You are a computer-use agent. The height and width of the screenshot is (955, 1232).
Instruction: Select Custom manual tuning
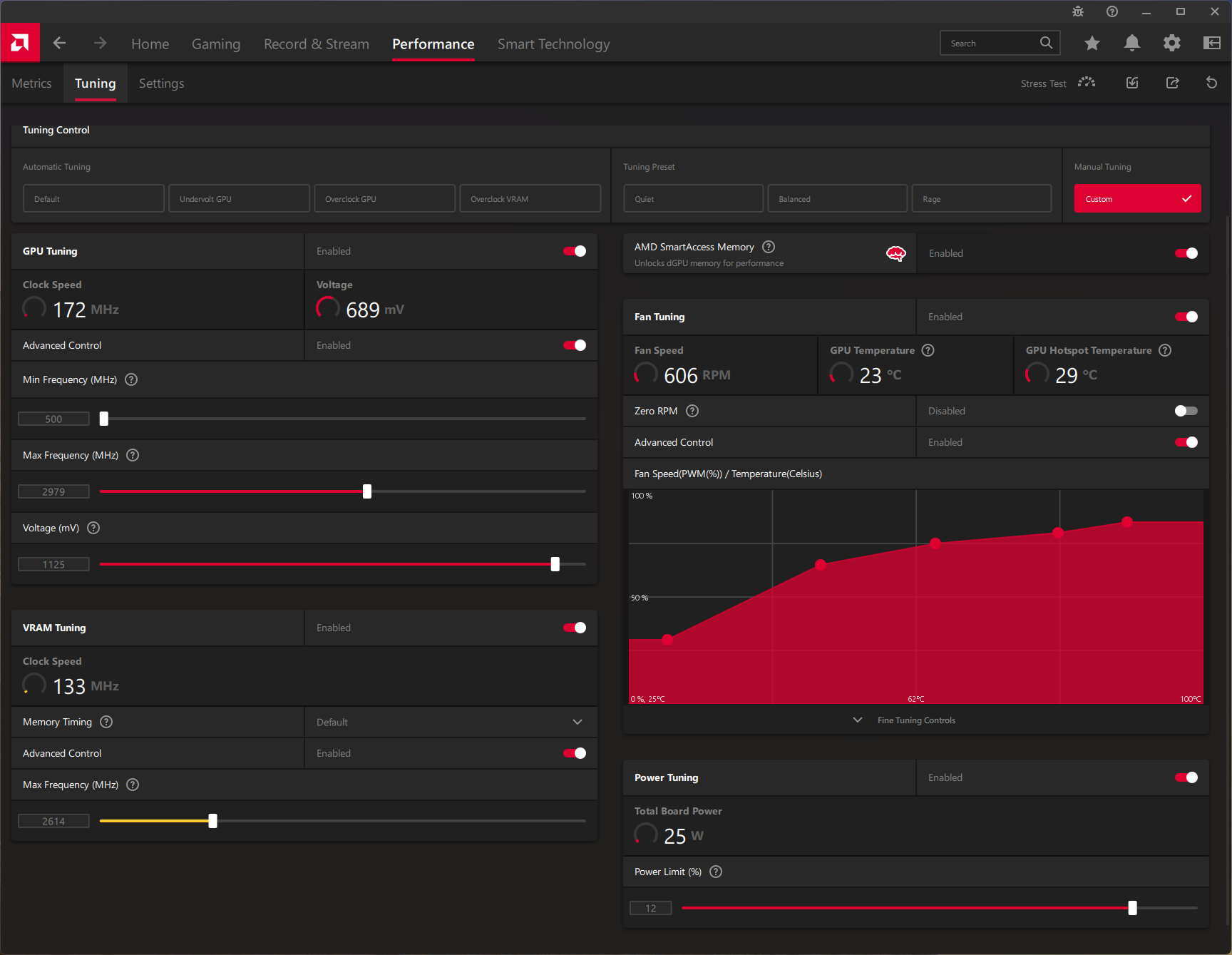(1138, 198)
